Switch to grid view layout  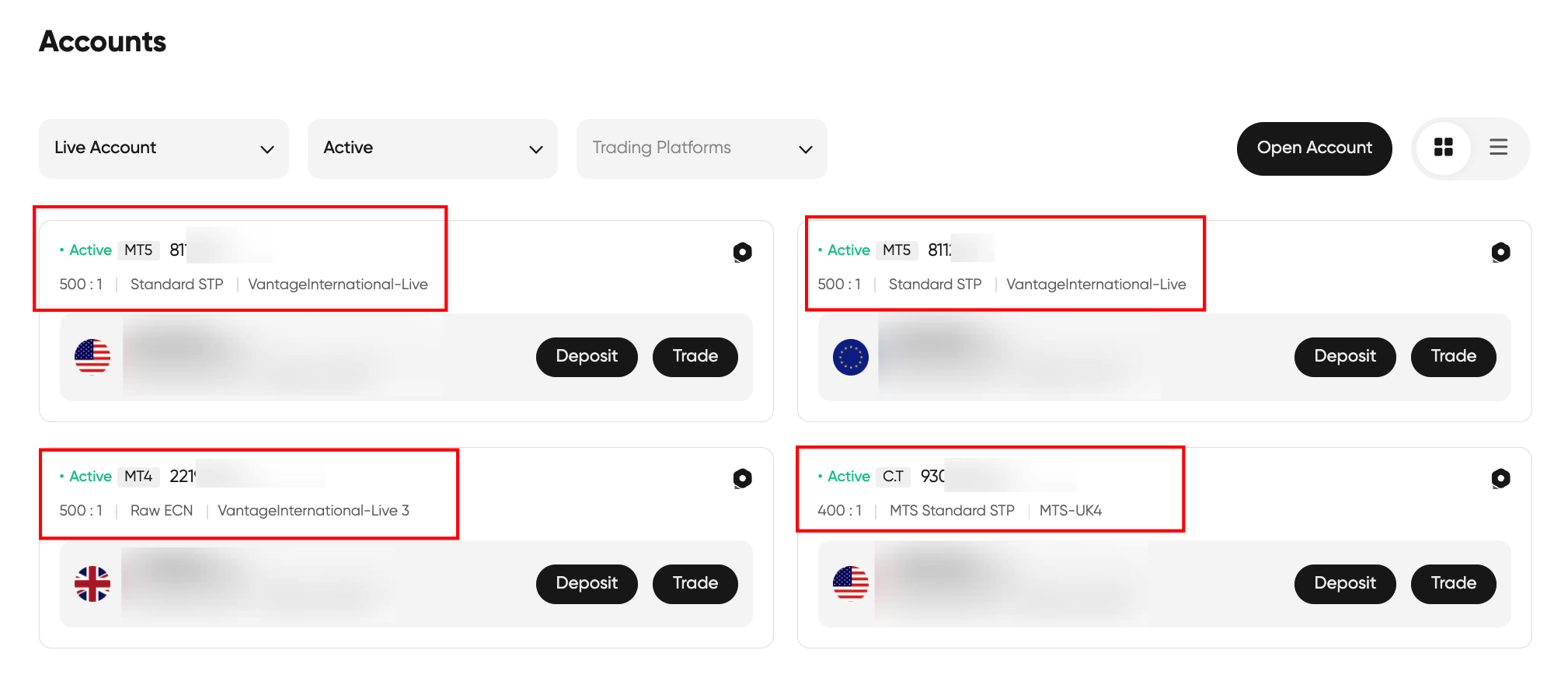[1443, 148]
